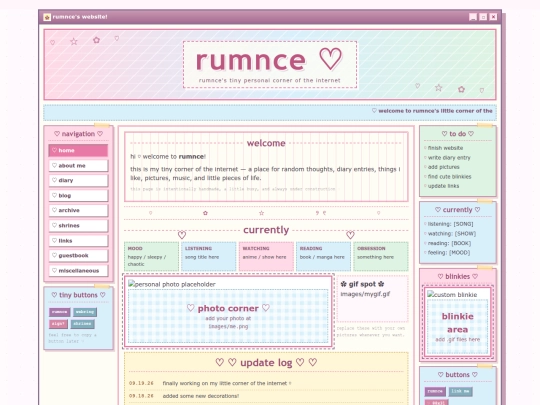Click the rumnce badge in the buttons panel
The width and height of the screenshot is (540, 405).
tap(435, 392)
